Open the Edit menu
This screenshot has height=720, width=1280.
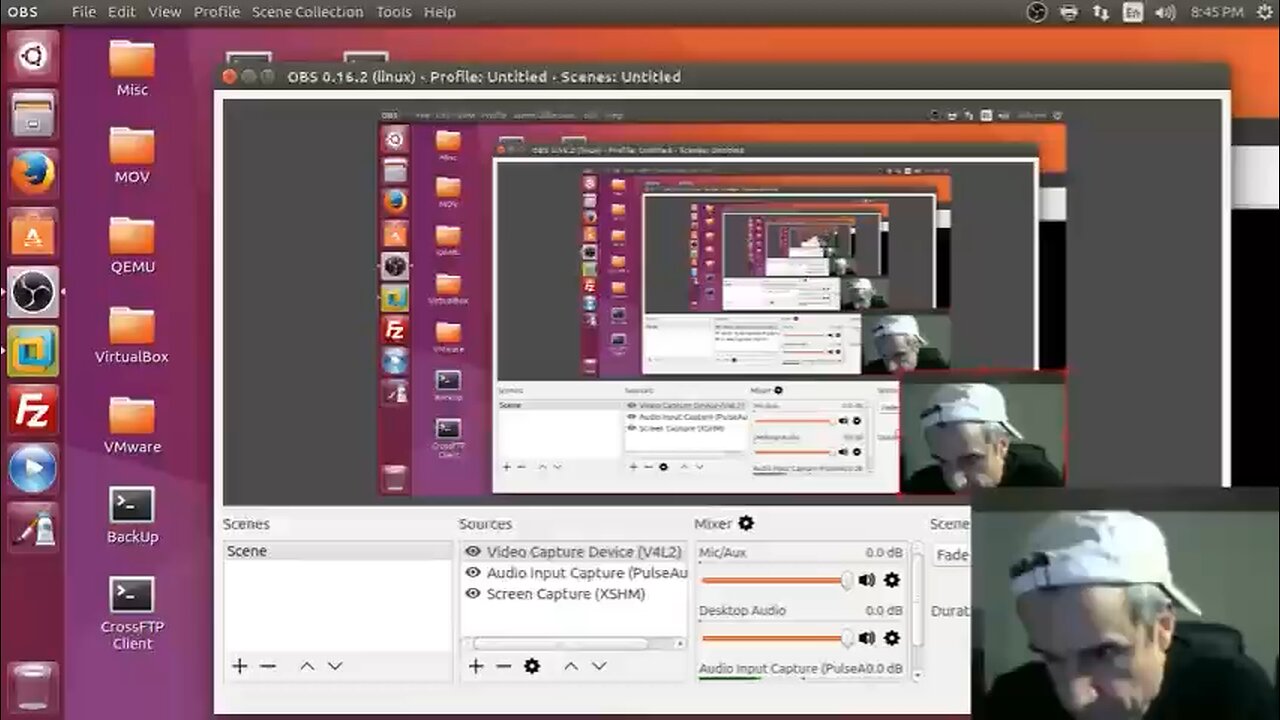click(x=122, y=12)
